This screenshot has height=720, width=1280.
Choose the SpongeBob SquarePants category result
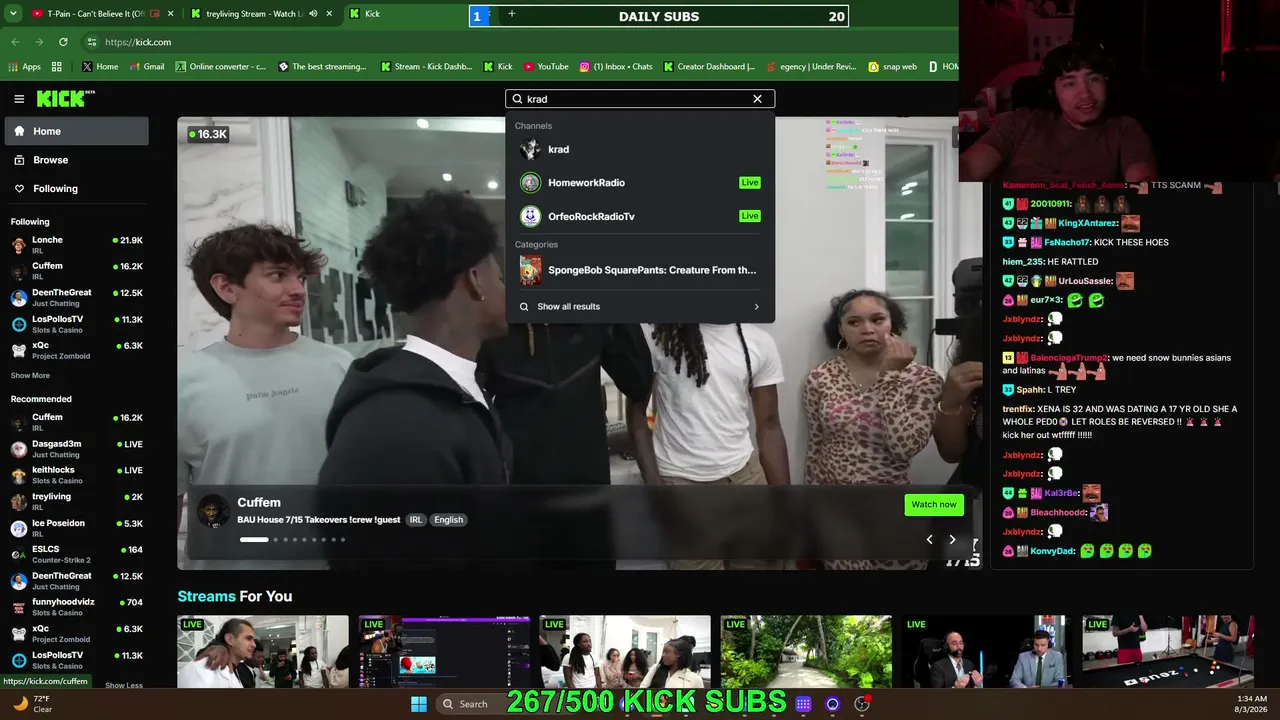640,270
